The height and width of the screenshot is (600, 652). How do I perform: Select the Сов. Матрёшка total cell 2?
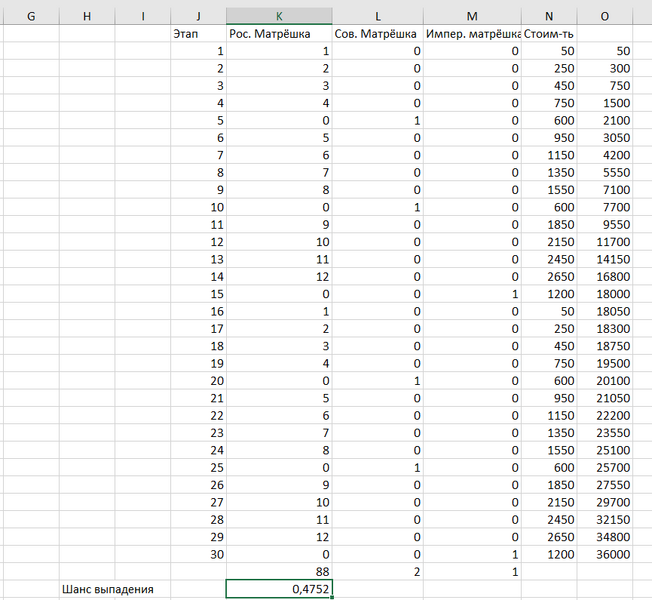[378, 571]
